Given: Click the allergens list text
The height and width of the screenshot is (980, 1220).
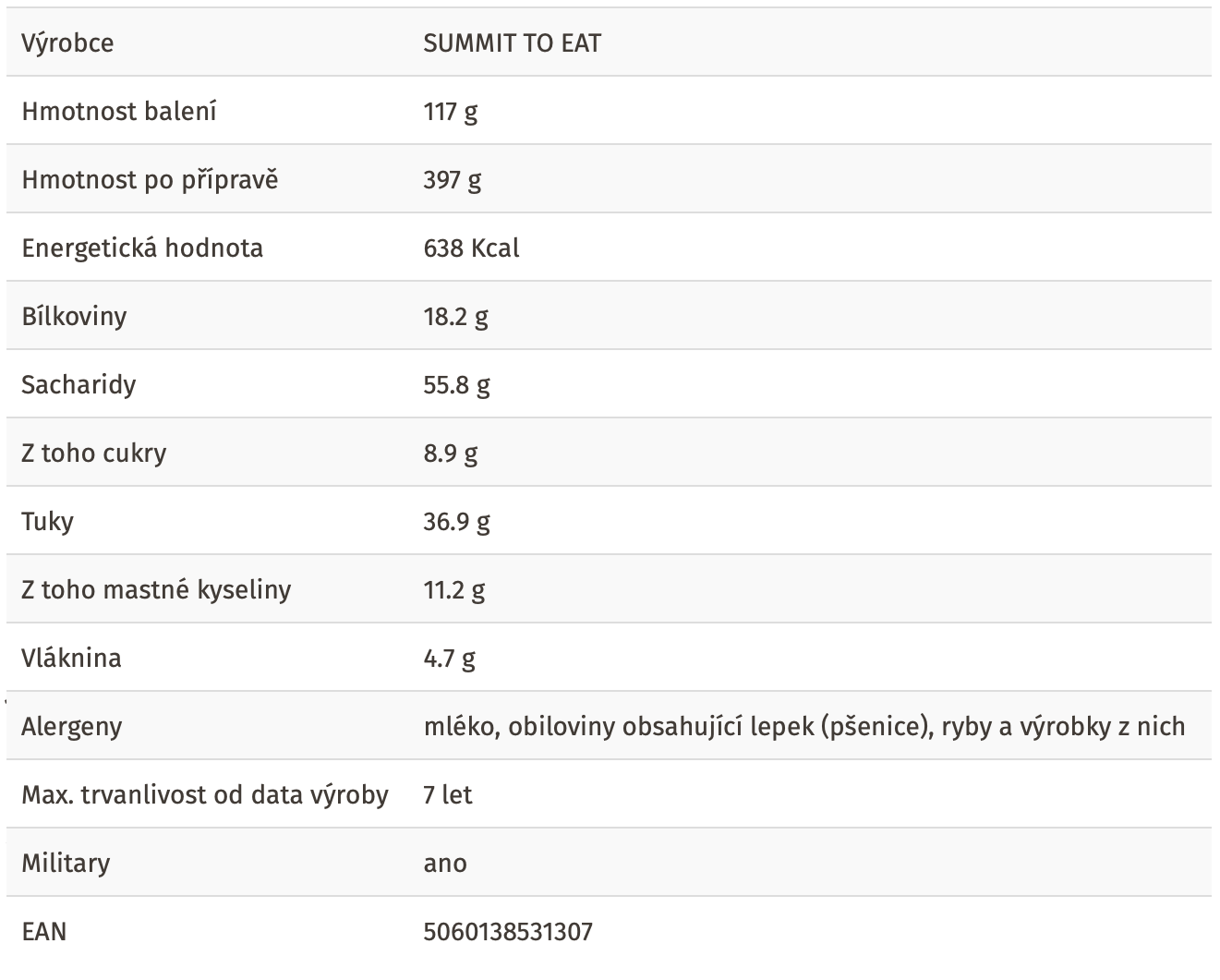Looking at the screenshot, I should [x=804, y=727].
